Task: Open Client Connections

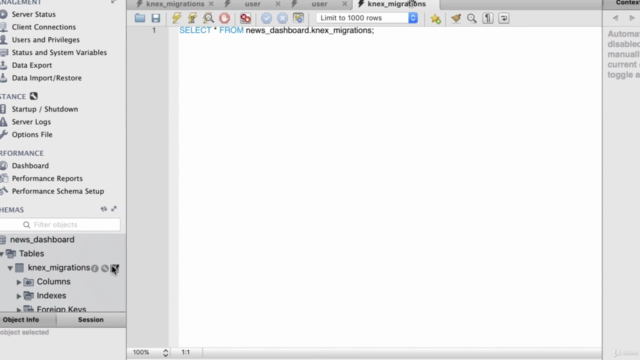Action: pyautogui.click(x=44, y=27)
